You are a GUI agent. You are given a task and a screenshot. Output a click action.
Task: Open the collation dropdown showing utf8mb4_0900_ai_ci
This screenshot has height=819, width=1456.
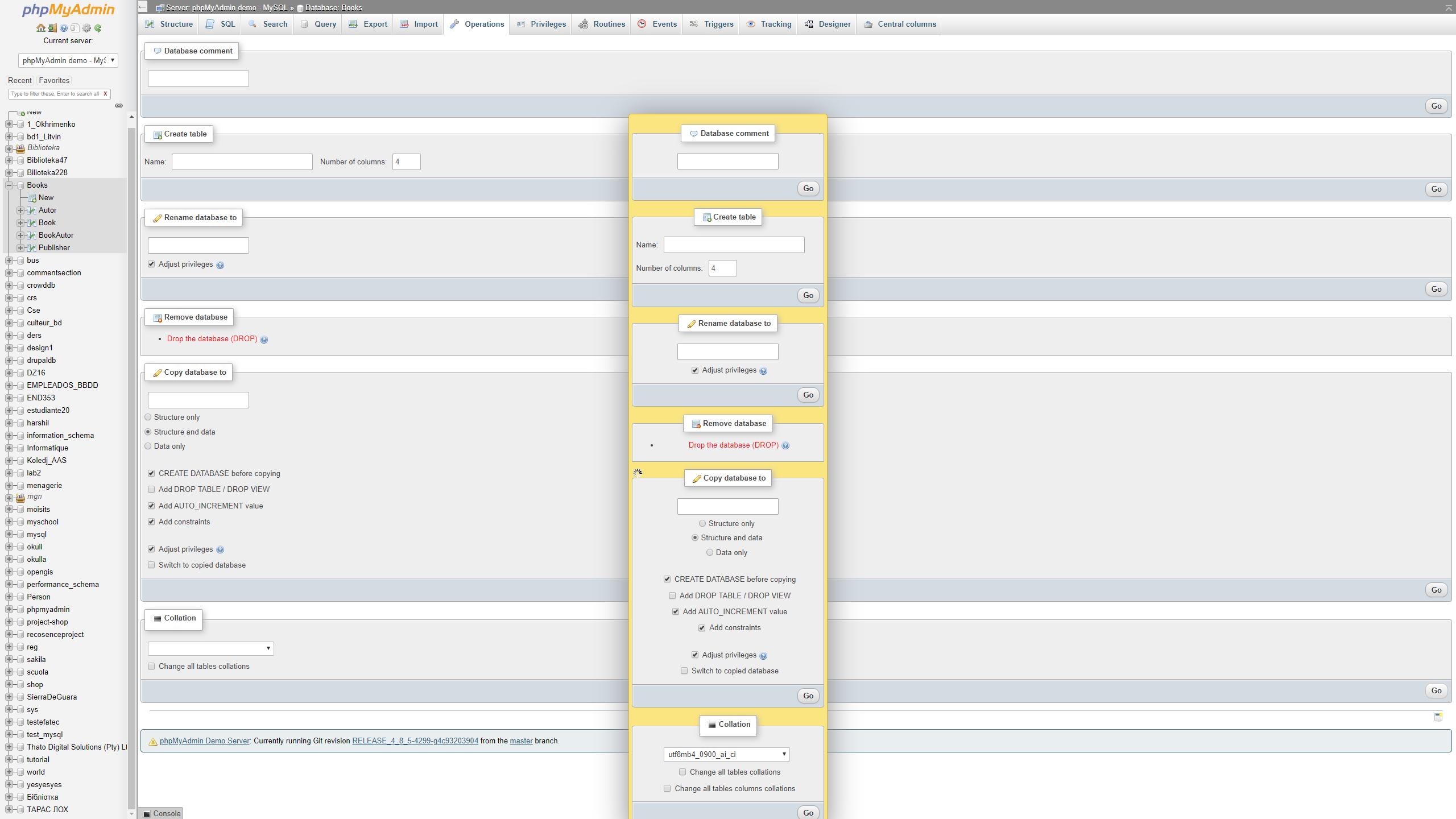tap(727, 754)
